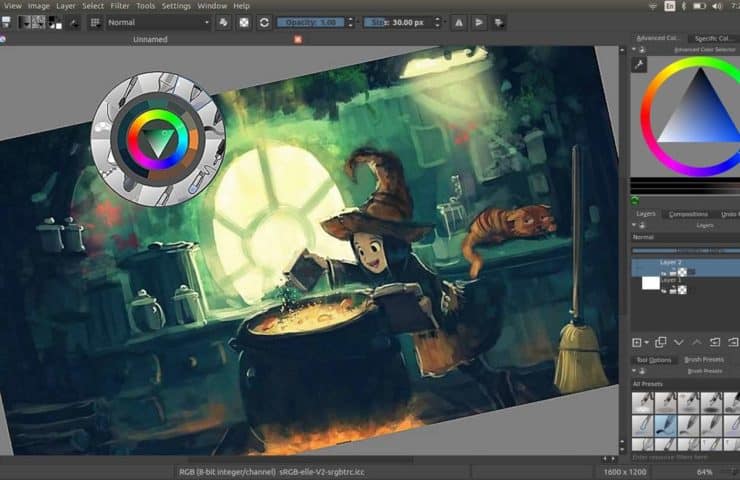The image size is (740, 480).
Task: Click the Opacity slider in toolbar
Action: (x=310, y=21)
